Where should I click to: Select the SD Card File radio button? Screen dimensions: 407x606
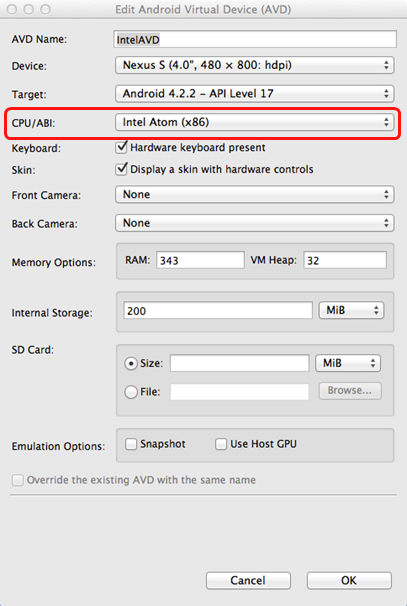coord(131,392)
